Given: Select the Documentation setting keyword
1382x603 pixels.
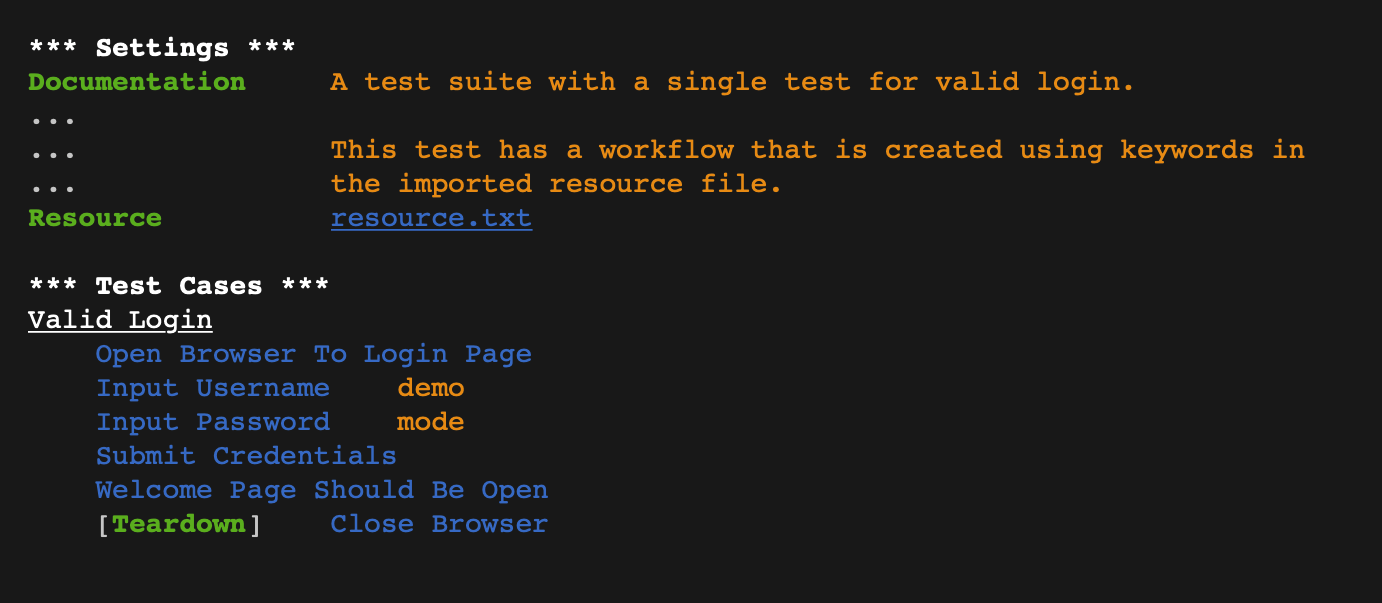Looking at the screenshot, I should click(137, 82).
